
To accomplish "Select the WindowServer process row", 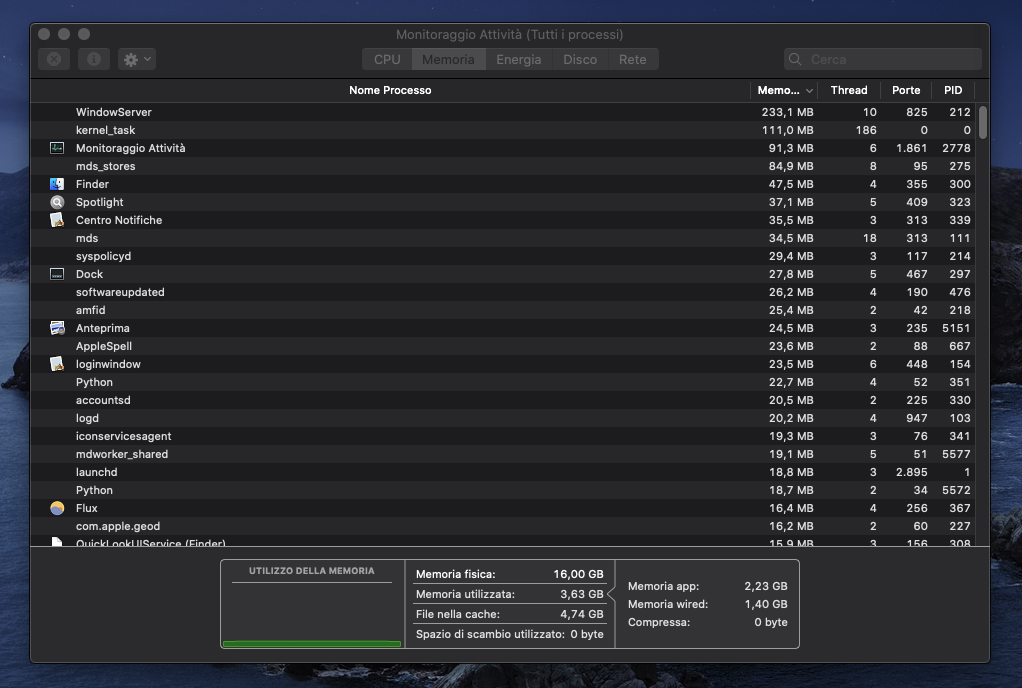I will [503, 112].
